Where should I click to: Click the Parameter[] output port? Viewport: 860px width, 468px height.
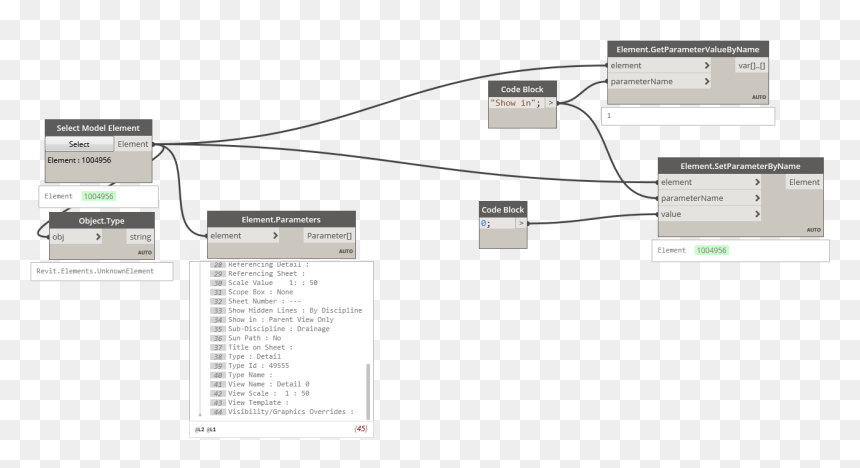tap(329, 236)
